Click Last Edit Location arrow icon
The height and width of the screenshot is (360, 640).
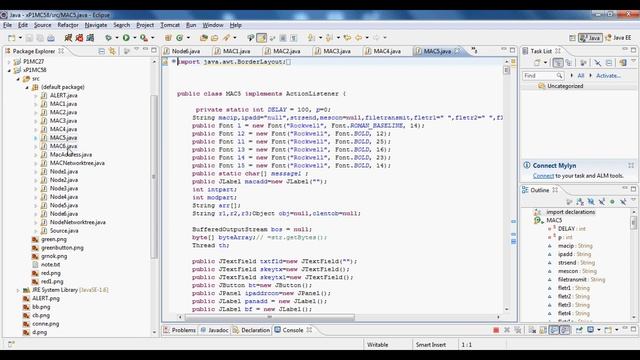[347, 38]
